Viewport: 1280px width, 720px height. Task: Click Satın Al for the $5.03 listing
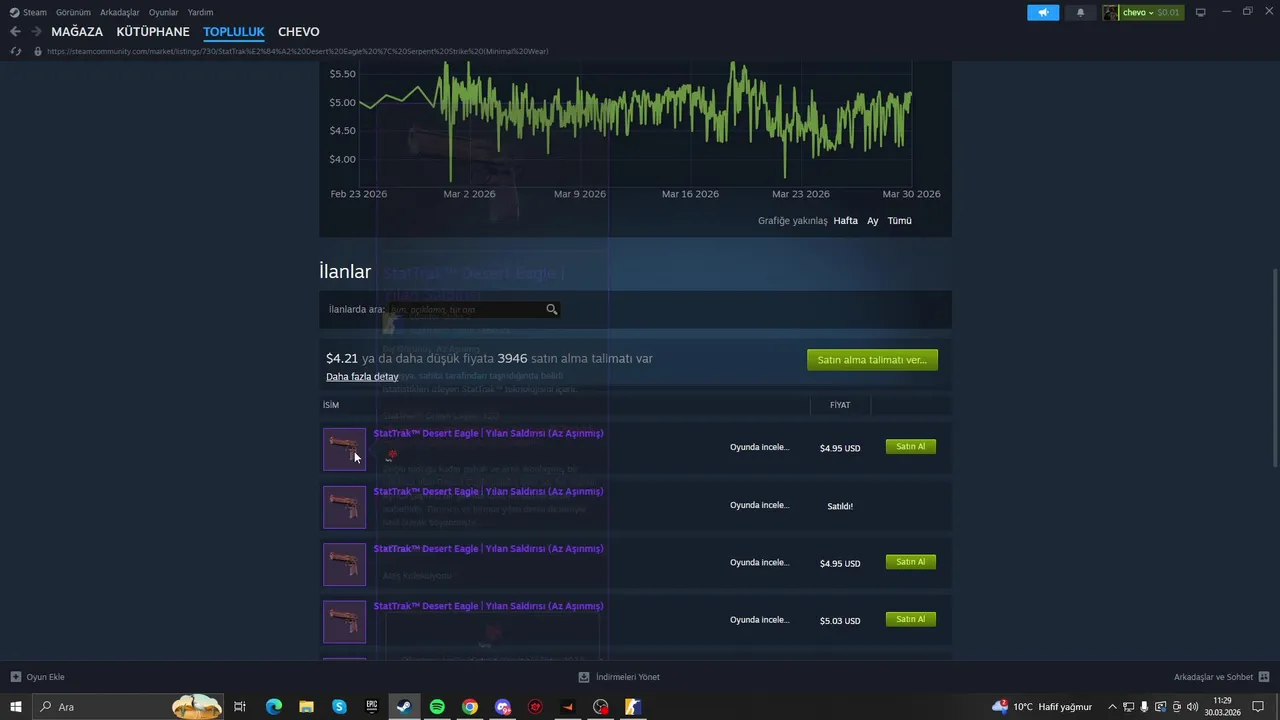pos(911,619)
